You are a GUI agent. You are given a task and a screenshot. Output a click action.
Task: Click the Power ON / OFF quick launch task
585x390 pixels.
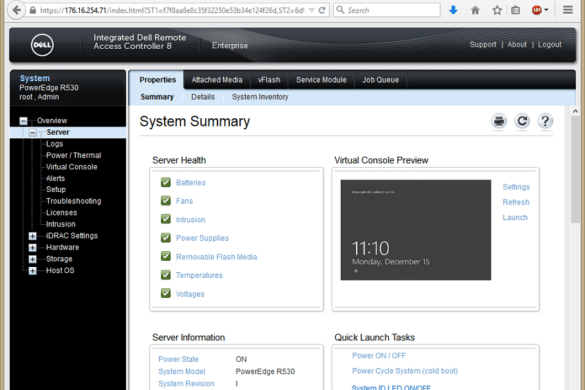(379, 356)
